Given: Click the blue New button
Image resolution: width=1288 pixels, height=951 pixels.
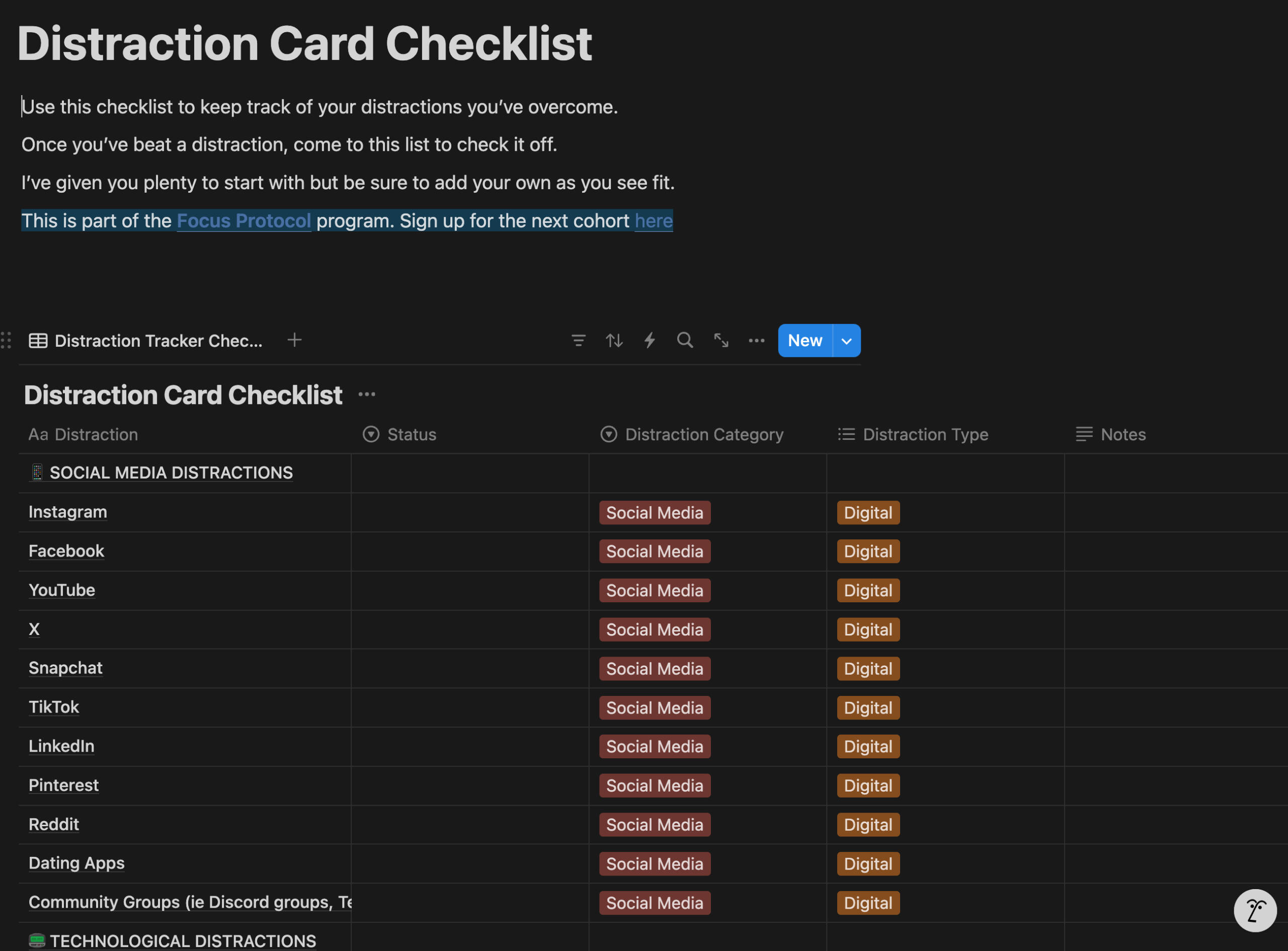Looking at the screenshot, I should pos(804,341).
